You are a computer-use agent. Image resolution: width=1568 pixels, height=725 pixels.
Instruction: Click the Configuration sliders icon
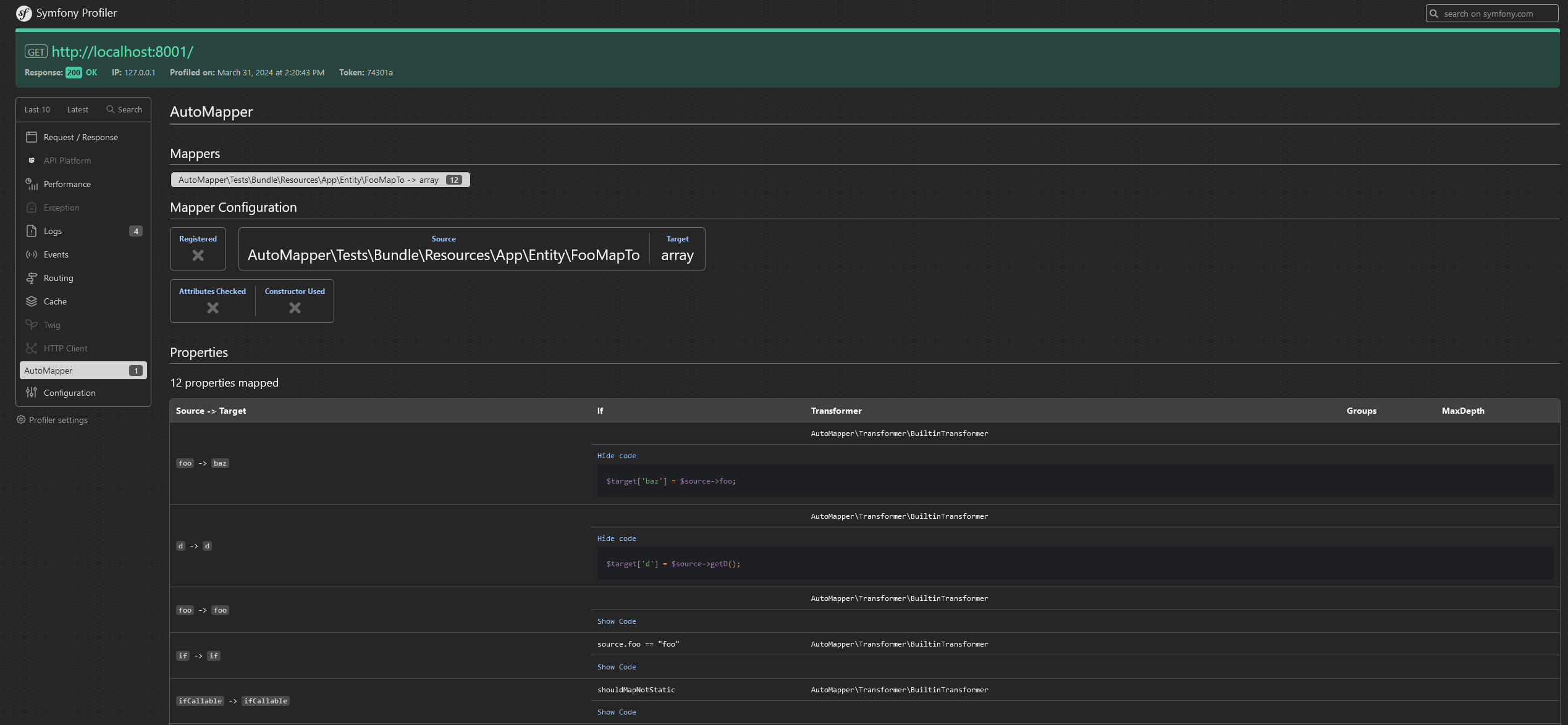pos(32,393)
